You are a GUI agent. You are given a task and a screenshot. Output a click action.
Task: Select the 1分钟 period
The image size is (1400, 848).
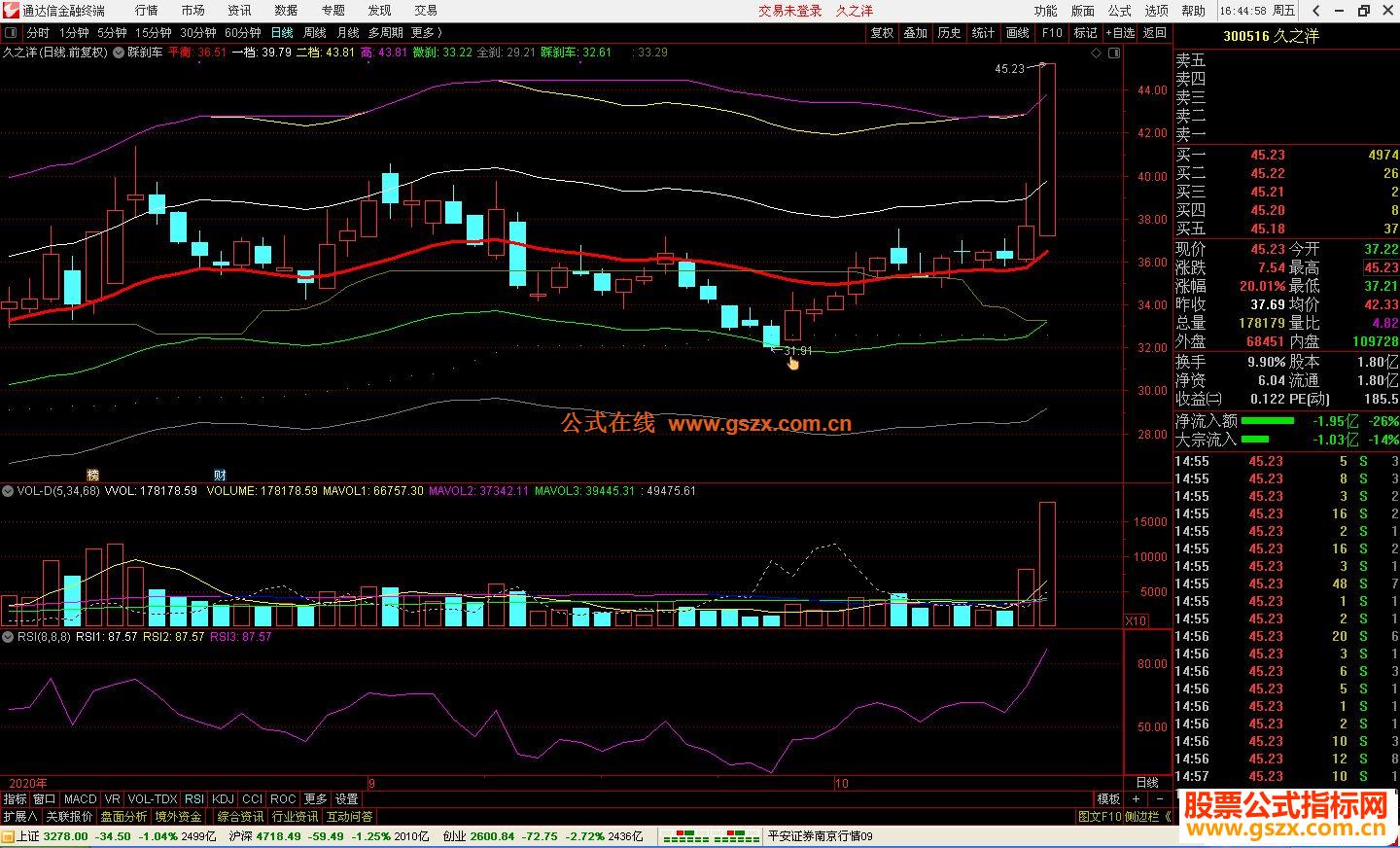[74, 33]
